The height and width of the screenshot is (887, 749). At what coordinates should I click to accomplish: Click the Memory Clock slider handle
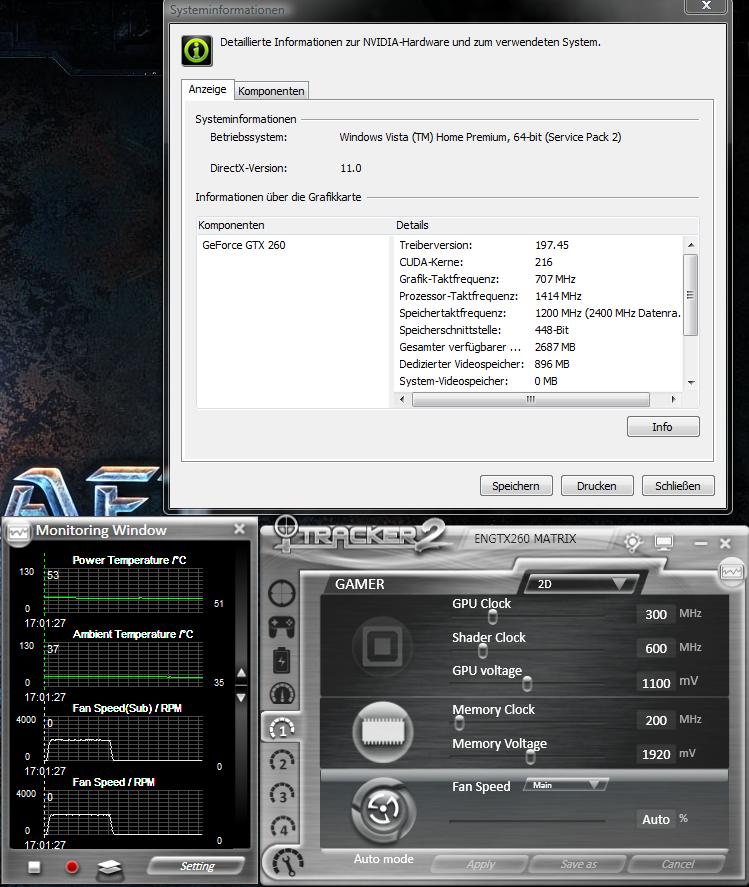pyautogui.click(x=459, y=722)
